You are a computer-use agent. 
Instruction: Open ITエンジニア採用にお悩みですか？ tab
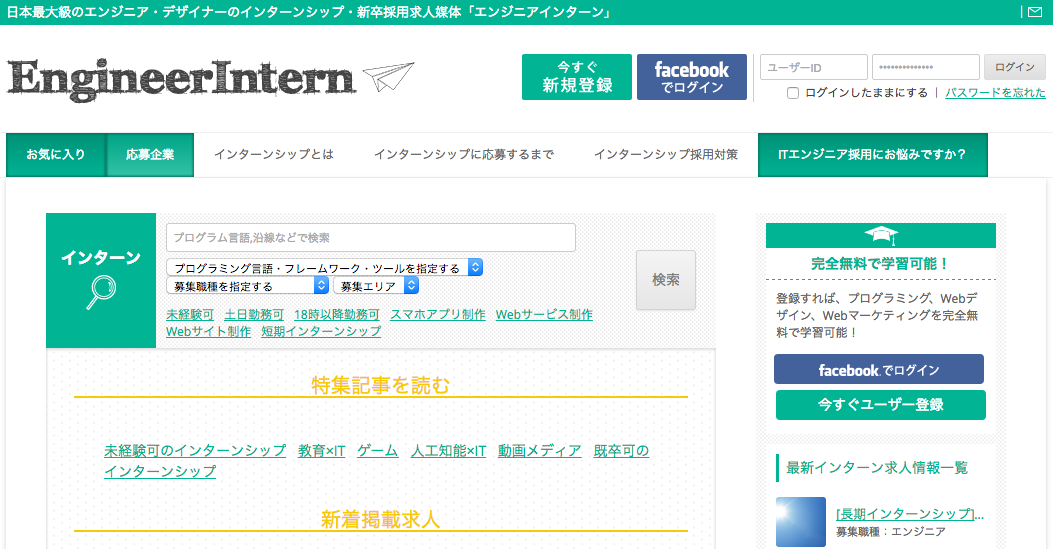(x=872, y=154)
